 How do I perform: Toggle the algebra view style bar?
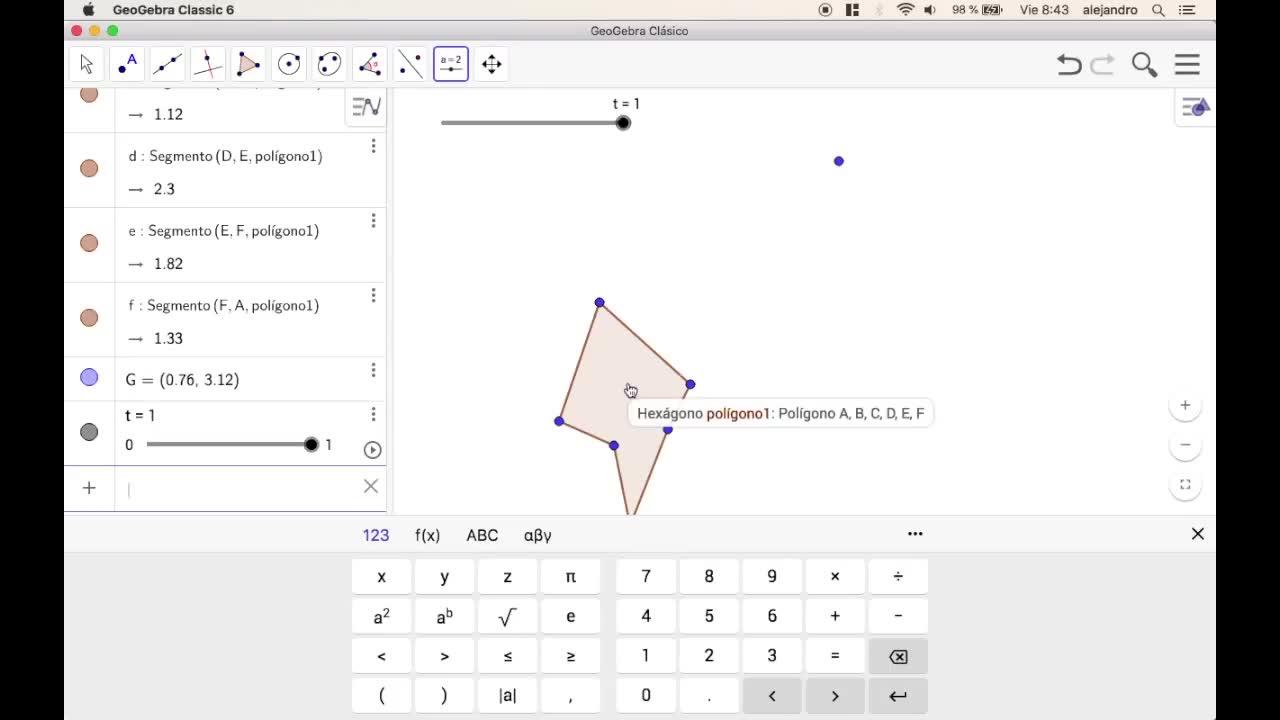(366, 107)
